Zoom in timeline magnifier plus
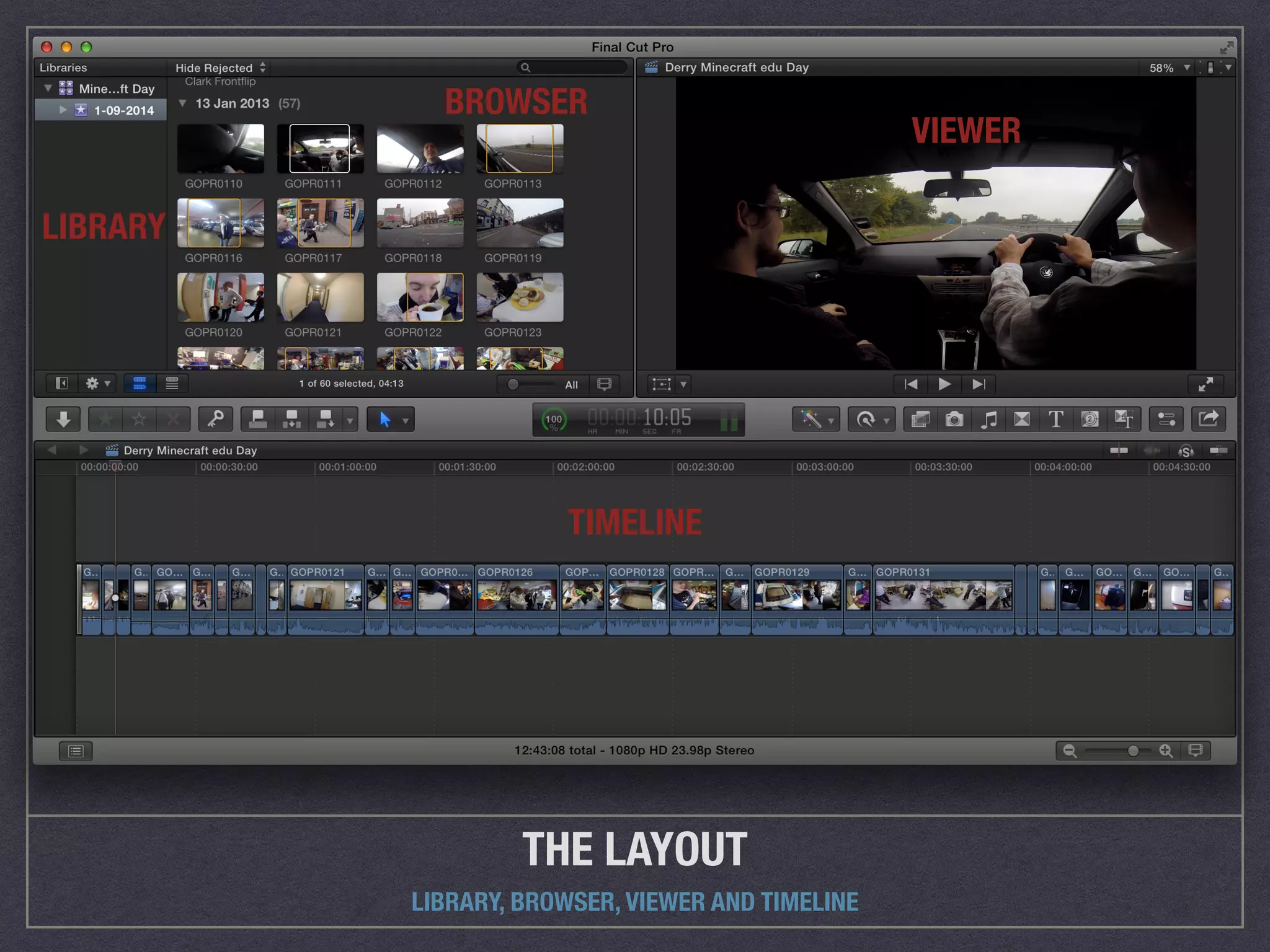This screenshot has width=1270, height=952. pos(1166,751)
